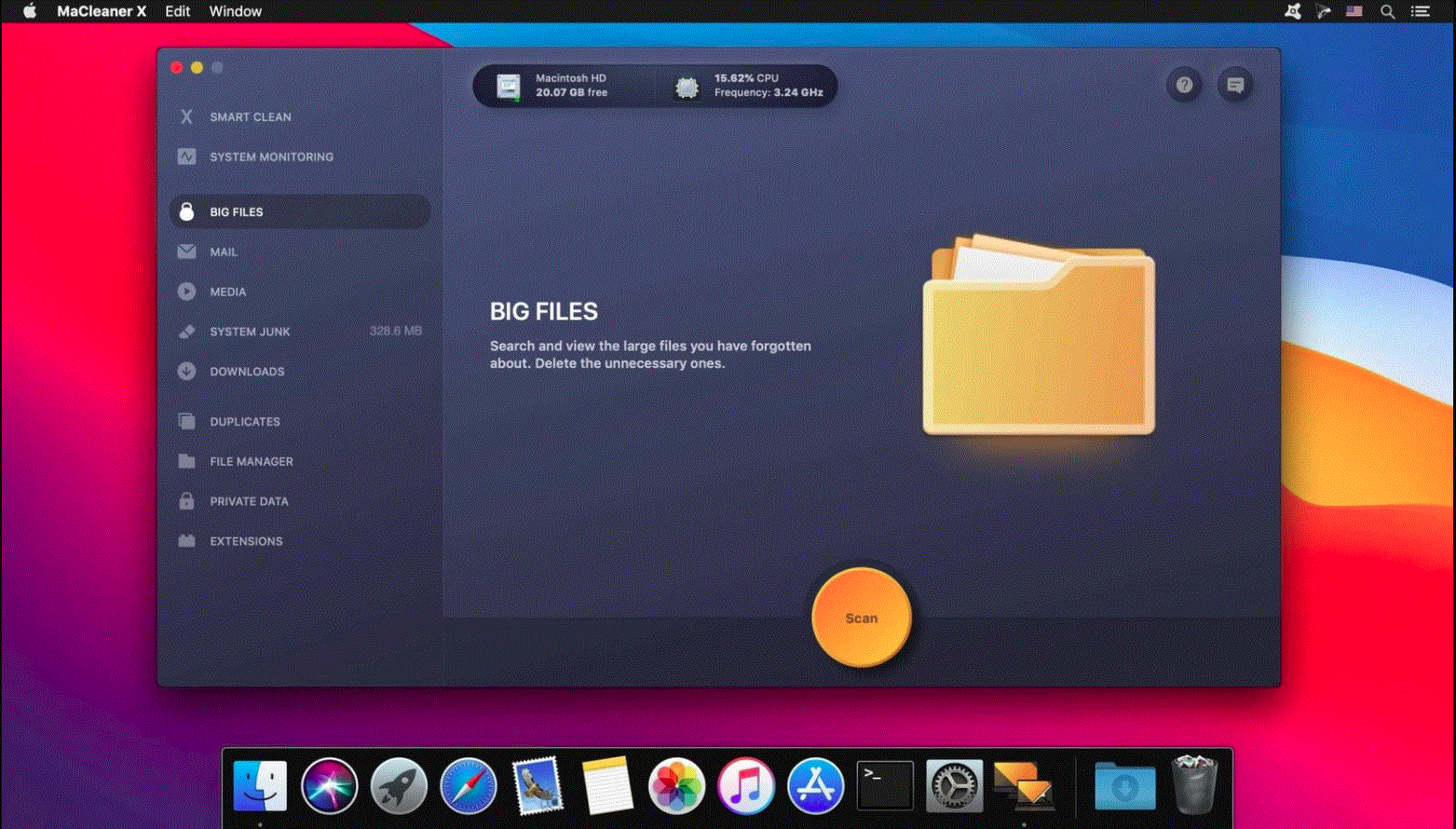Open the Trash in the dock
This screenshot has height=829, width=1456.
pyautogui.click(x=1194, y=785)
